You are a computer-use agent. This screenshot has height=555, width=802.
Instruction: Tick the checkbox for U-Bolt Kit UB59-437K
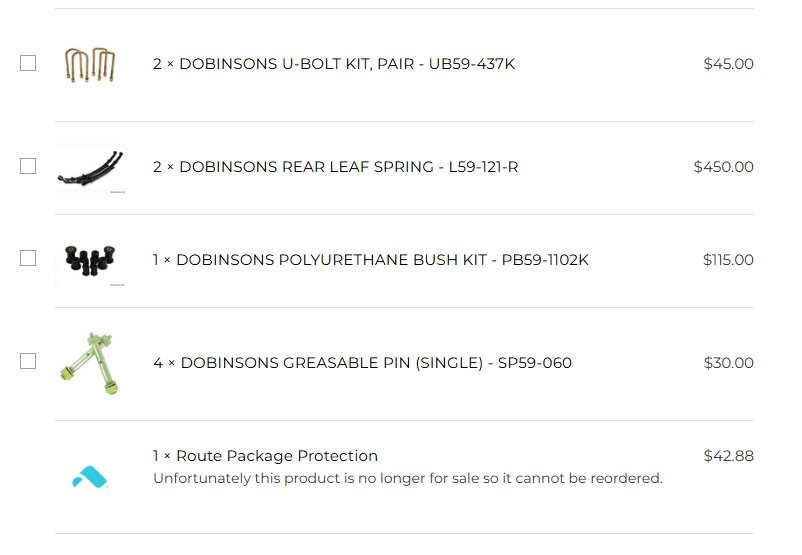pyautogui.click(x=28, y=63)
